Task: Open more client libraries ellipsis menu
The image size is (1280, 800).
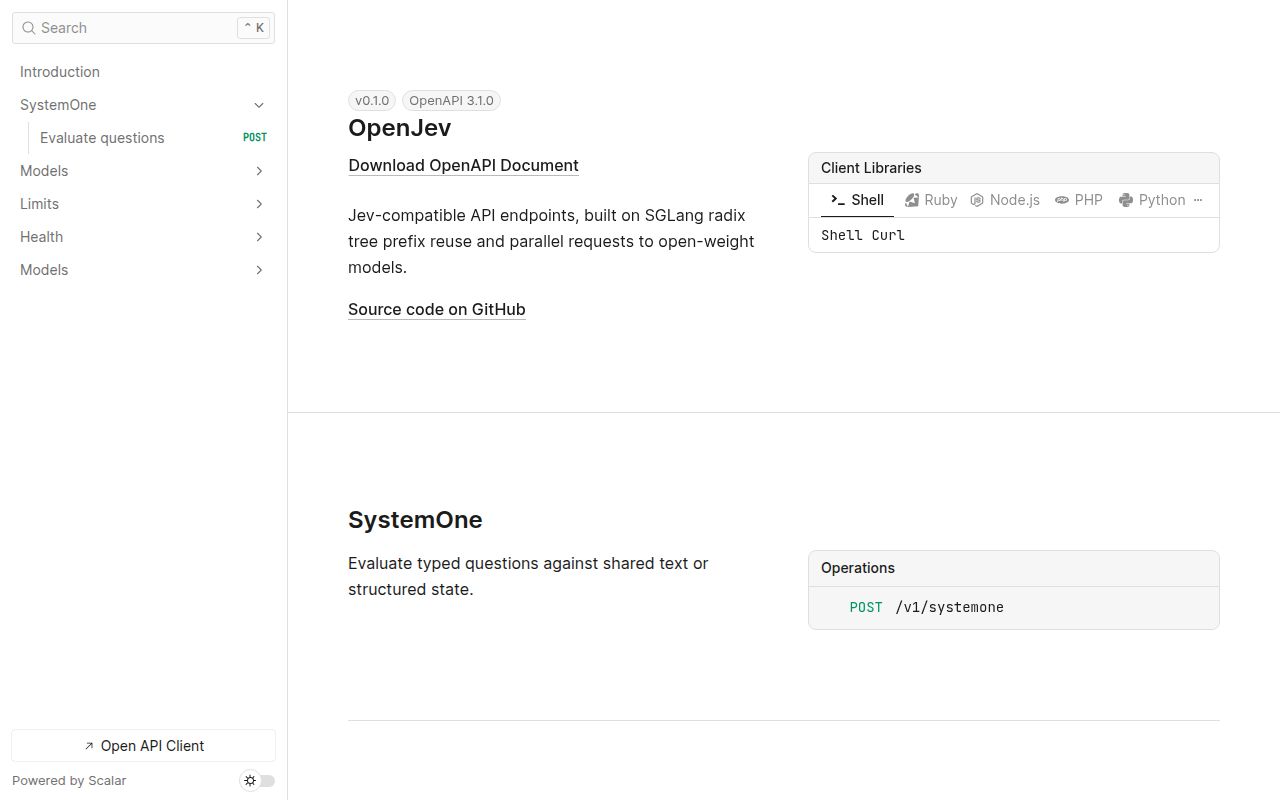Action: tap(1198, 200)
